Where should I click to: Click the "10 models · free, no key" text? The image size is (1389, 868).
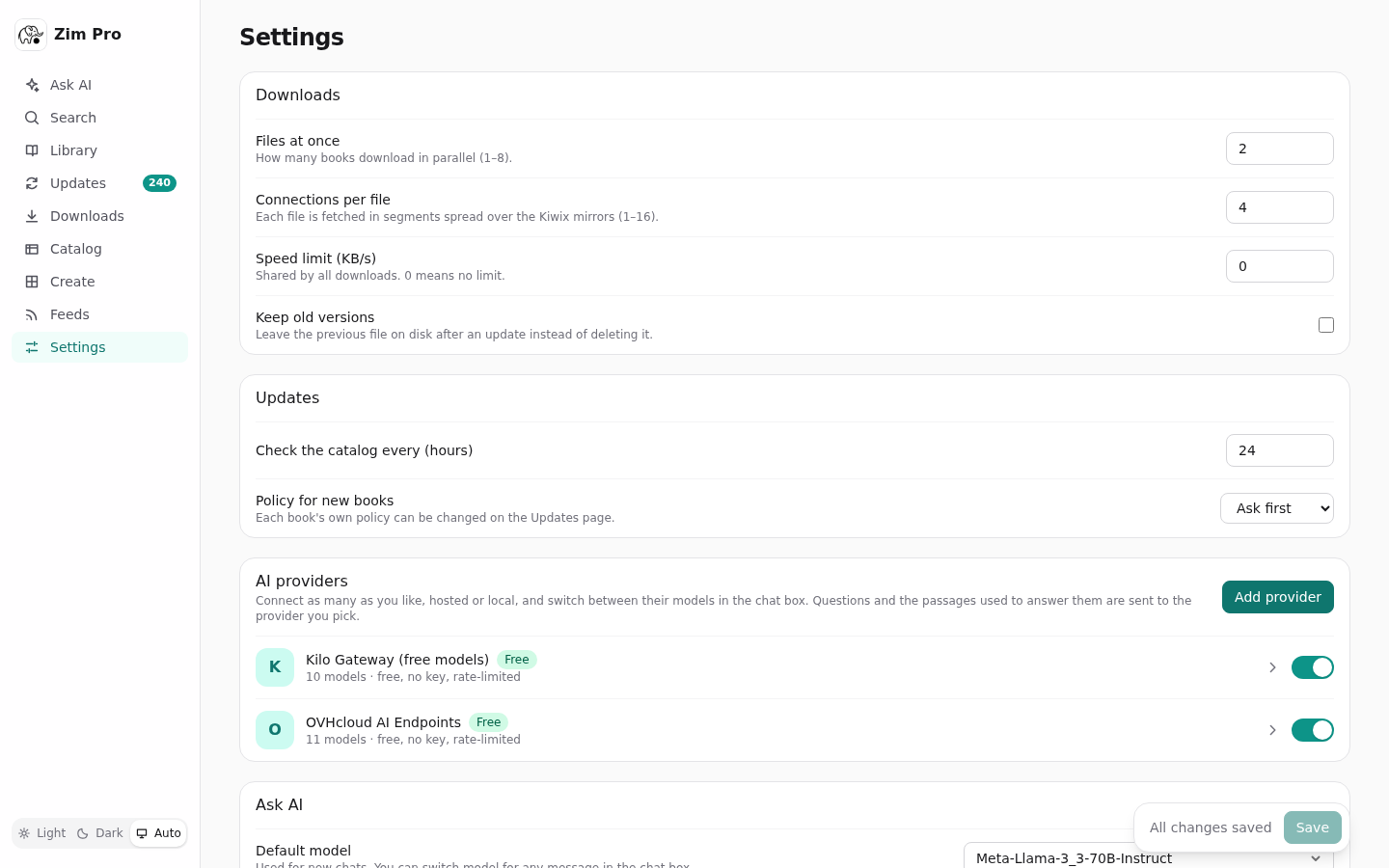tap(413, 677)
